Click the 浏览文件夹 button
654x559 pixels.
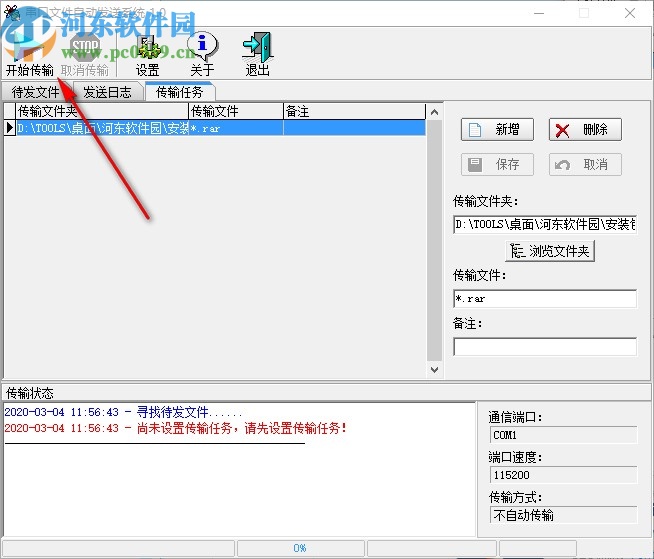tap(550, 251)
